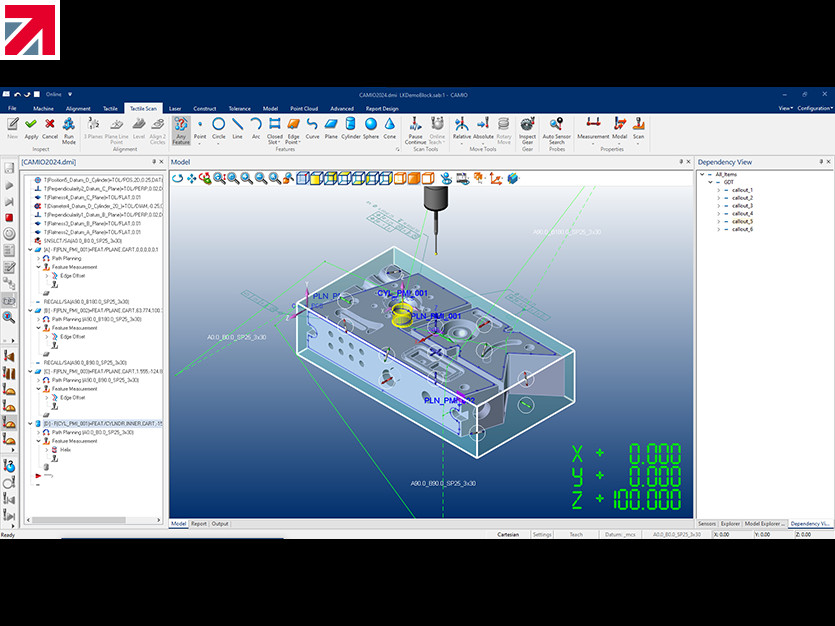Expand callout_3 in Dependency View
Viewport: 835px width, 626px height.
718,205
